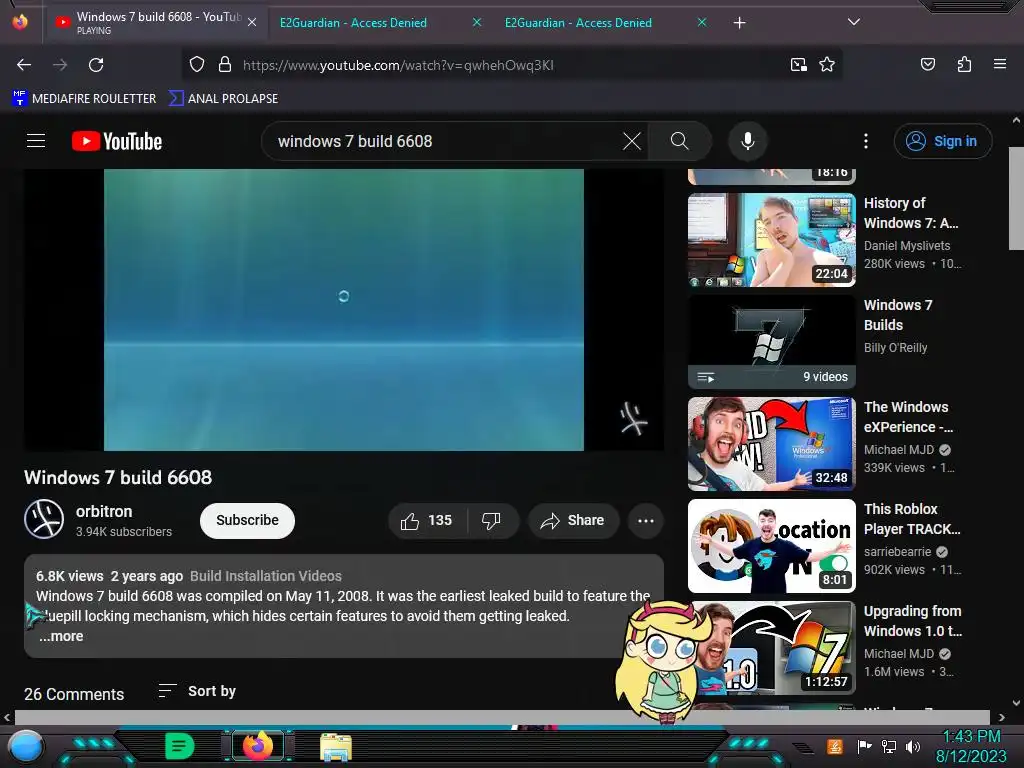Open the MEDIAFIRE ROULETTER bookmark
Image resolution: width=1024 pixels, height=768 pixels.
pos(84,99)
